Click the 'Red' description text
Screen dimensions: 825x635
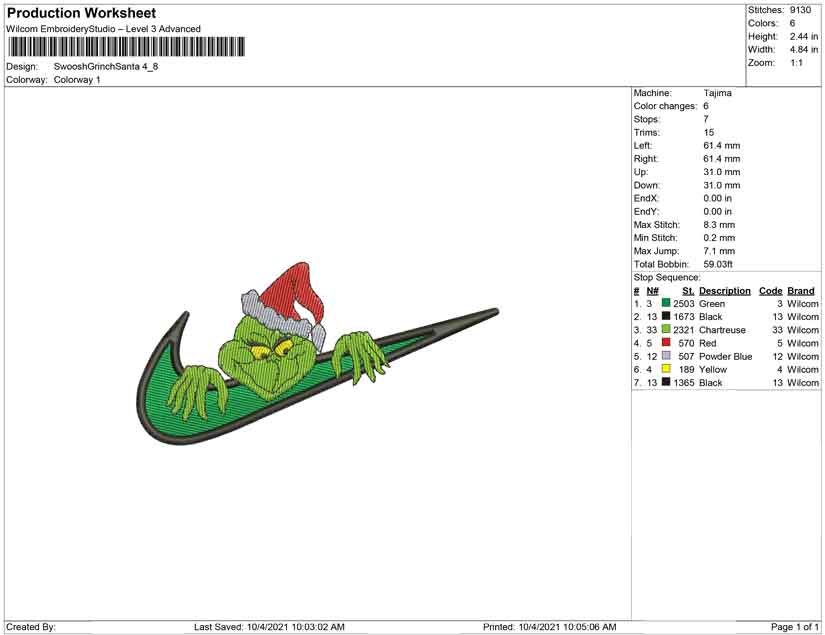tap(708, 343)
